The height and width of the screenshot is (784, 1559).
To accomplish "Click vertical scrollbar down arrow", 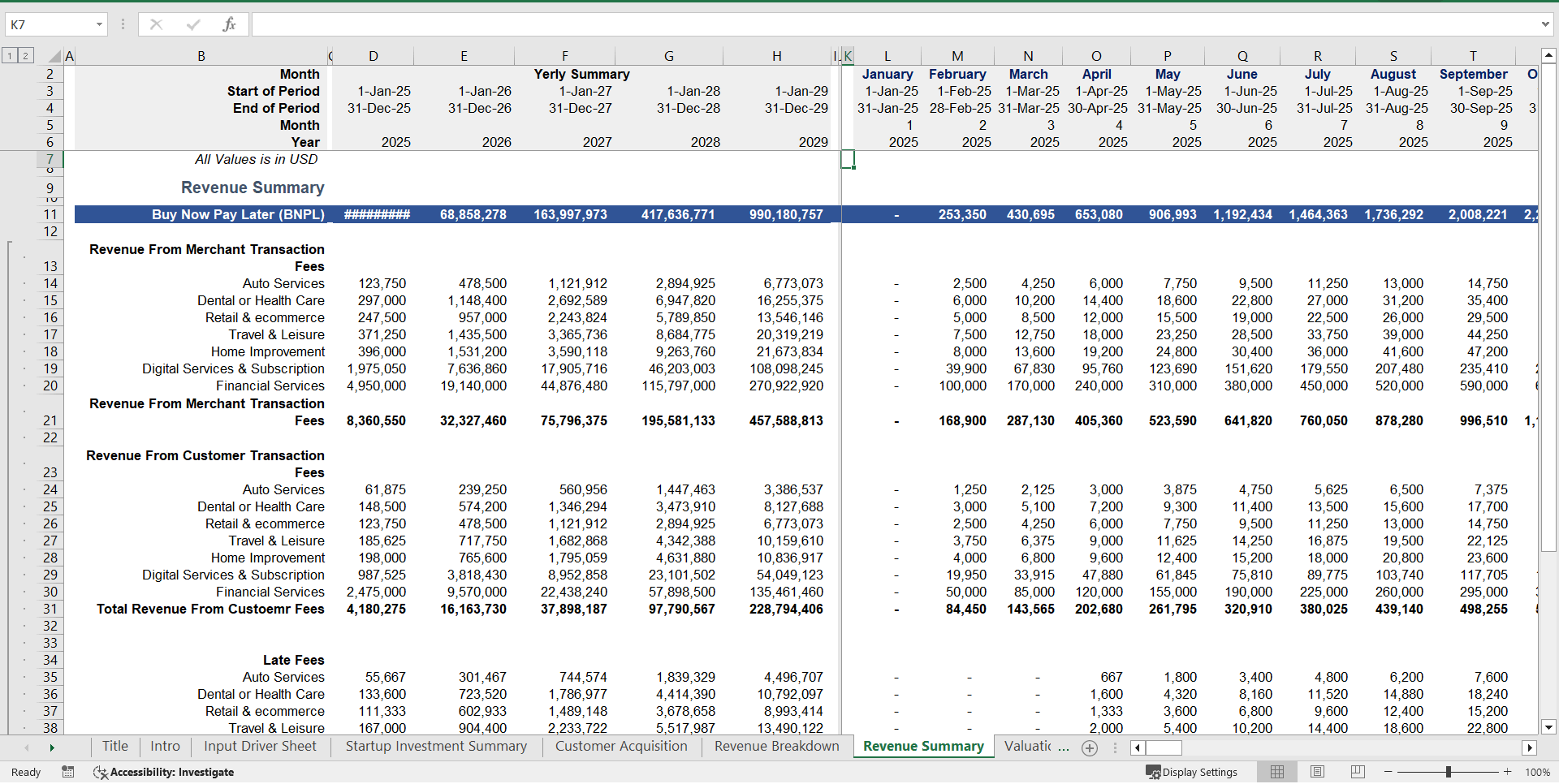I will tap(1548, 728).
